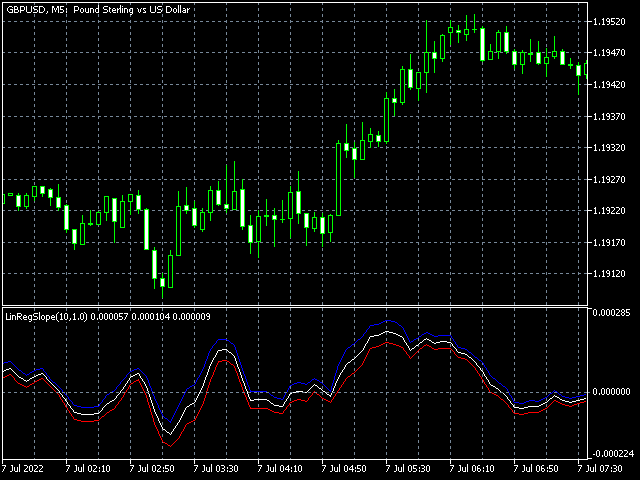Click the 7 Jul 03:30 time label
Viewport: 640px width, 480px height.
click(x=216, y=469)
